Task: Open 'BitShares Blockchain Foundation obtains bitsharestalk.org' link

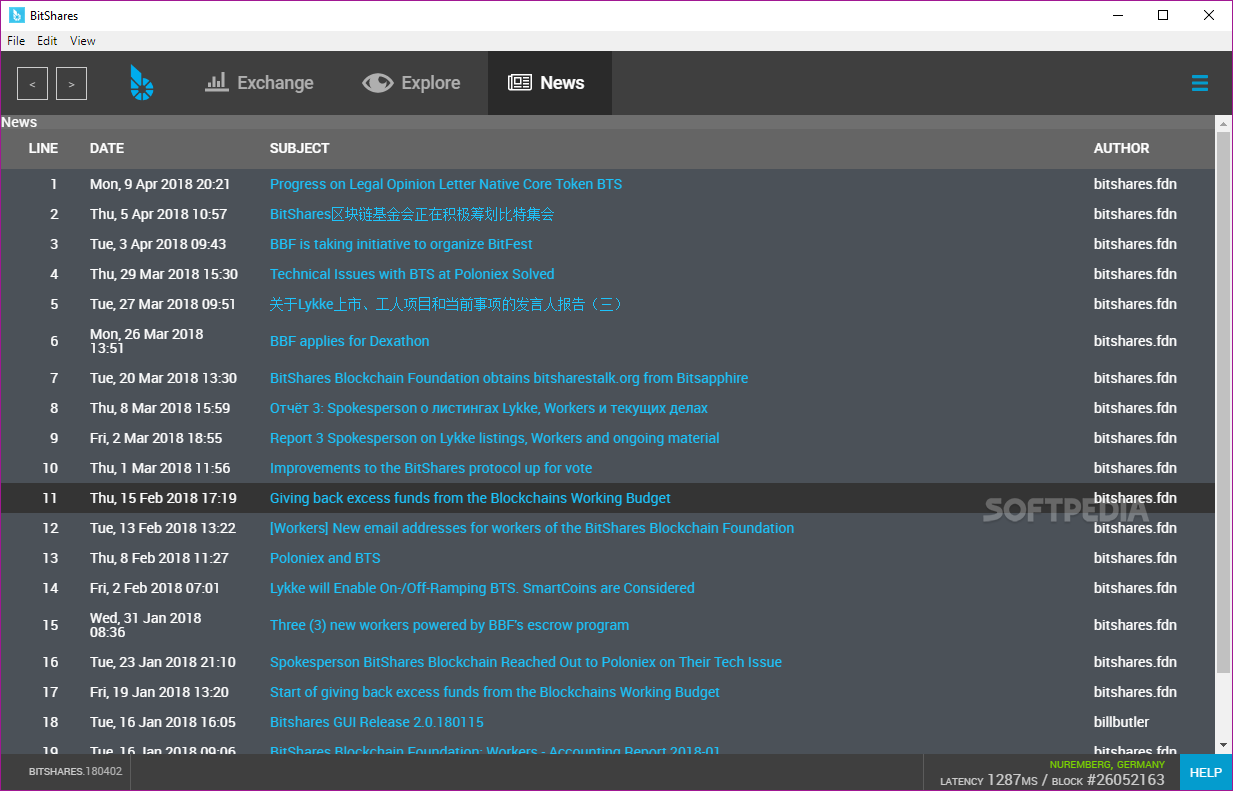Action: 509,378
